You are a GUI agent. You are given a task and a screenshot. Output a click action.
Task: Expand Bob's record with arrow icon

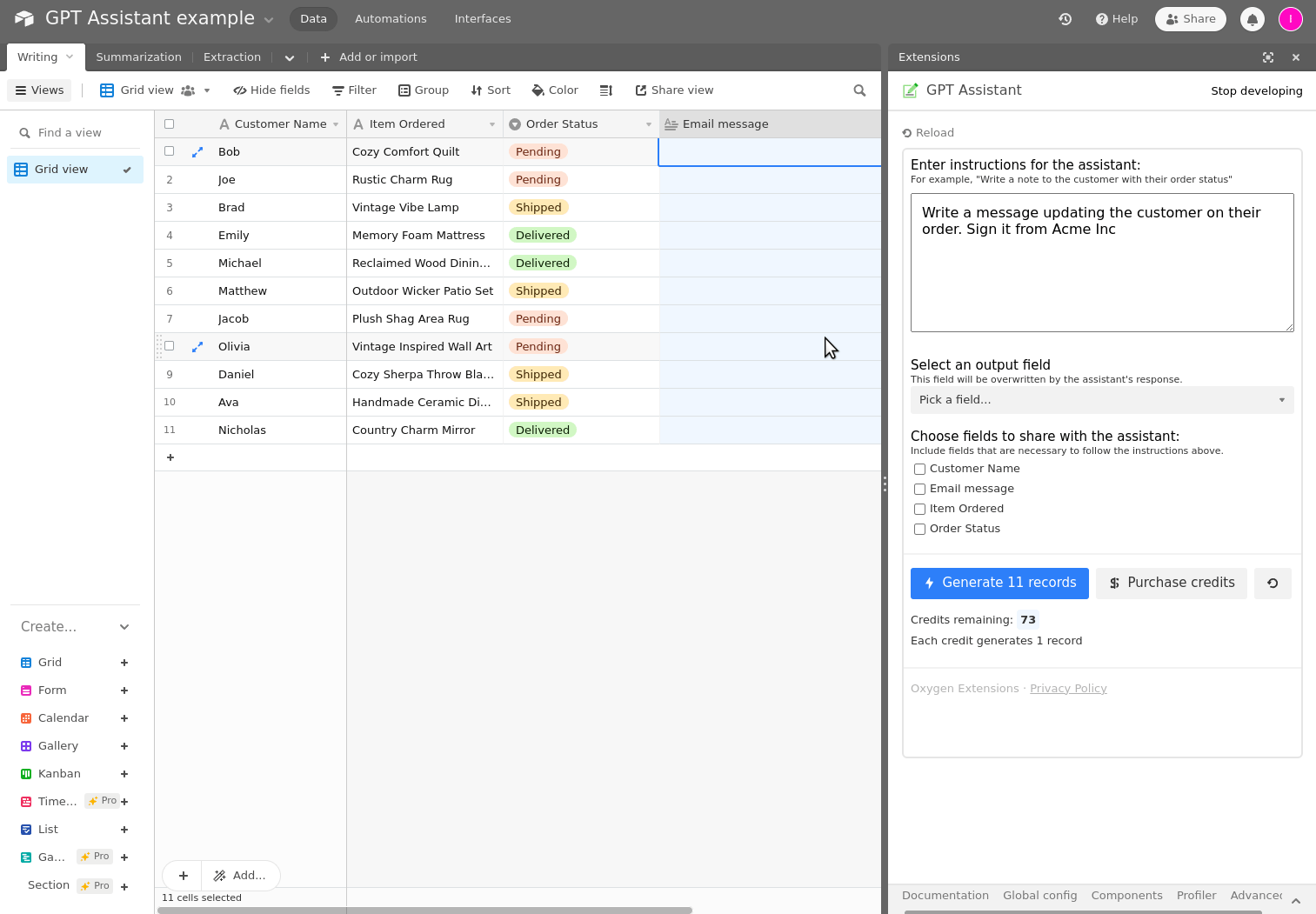point(197,152)
